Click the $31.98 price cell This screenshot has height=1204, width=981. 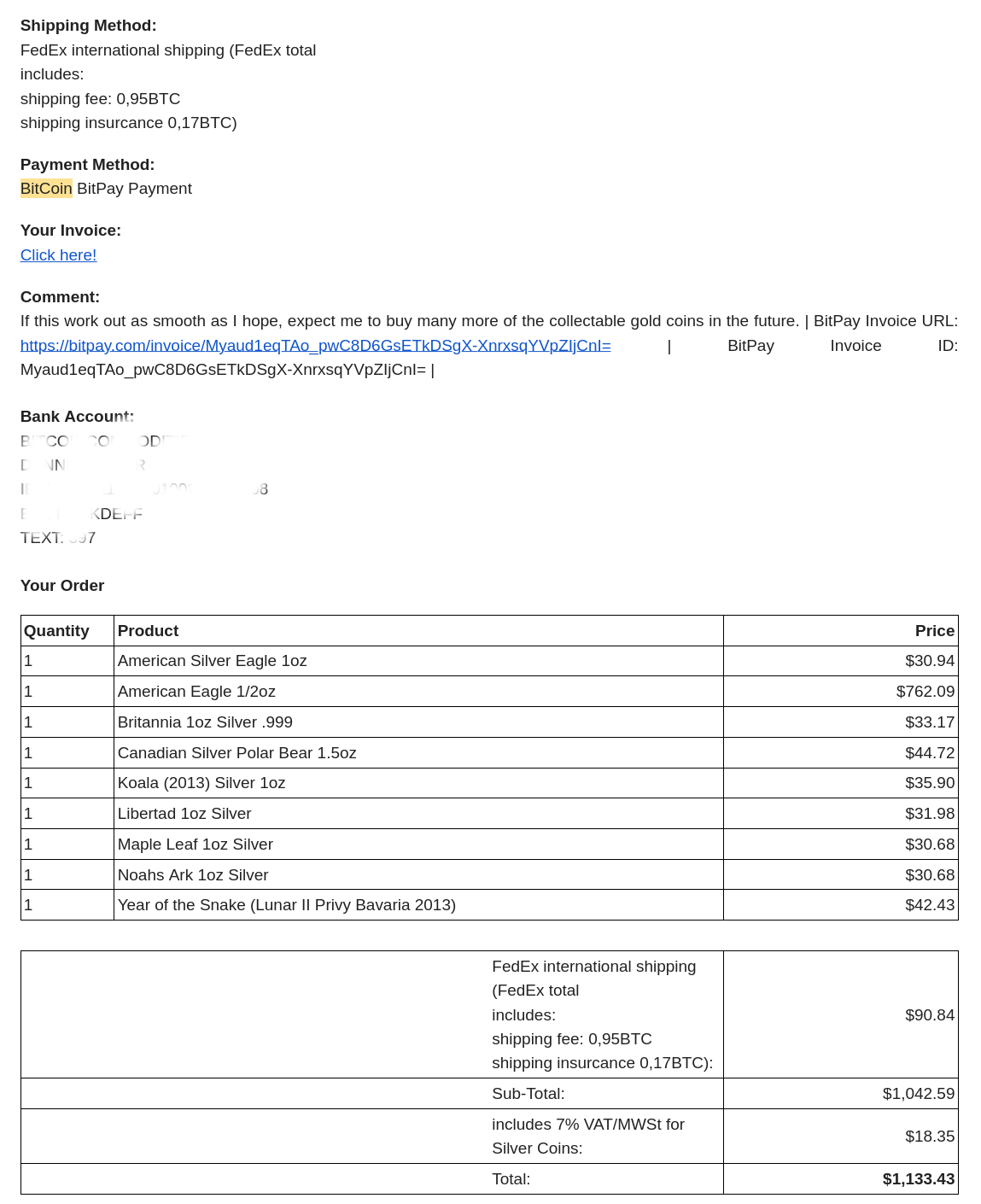(841, 814)
